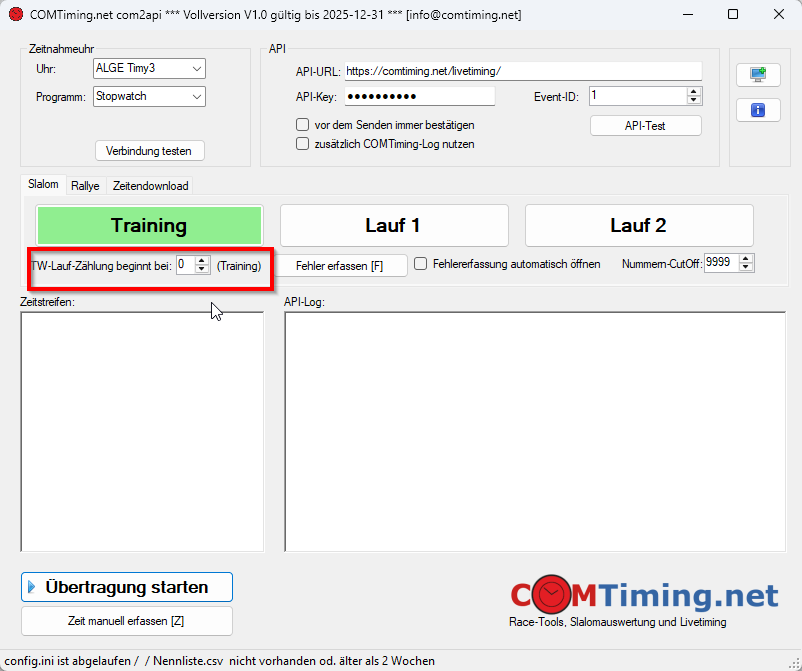The height and width of the screenshot is (671, 802).
Task: Raise the Nummern-CutOff value
Action: coord(746,259)
